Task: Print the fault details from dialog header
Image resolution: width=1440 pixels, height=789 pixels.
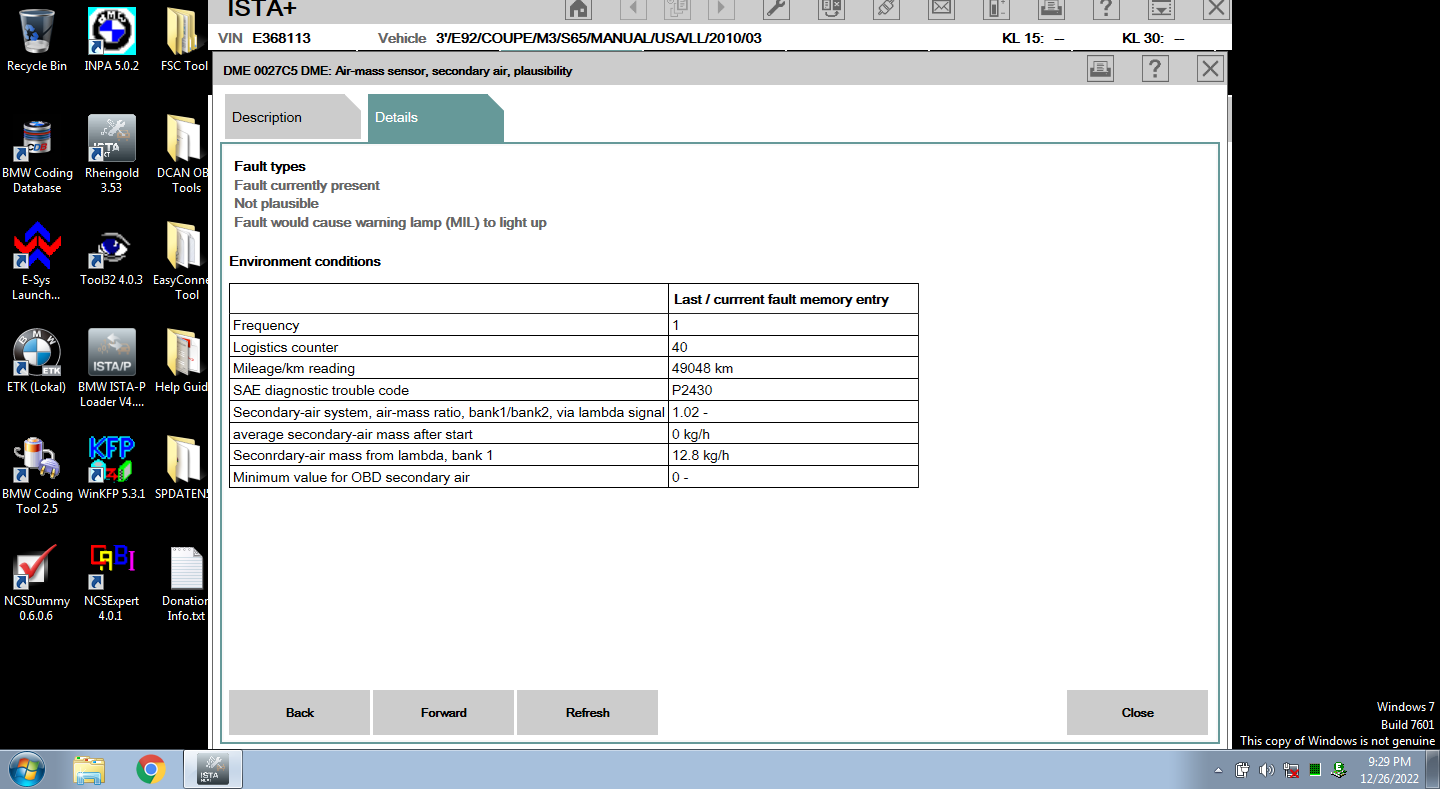Action: pos(1100,69)
